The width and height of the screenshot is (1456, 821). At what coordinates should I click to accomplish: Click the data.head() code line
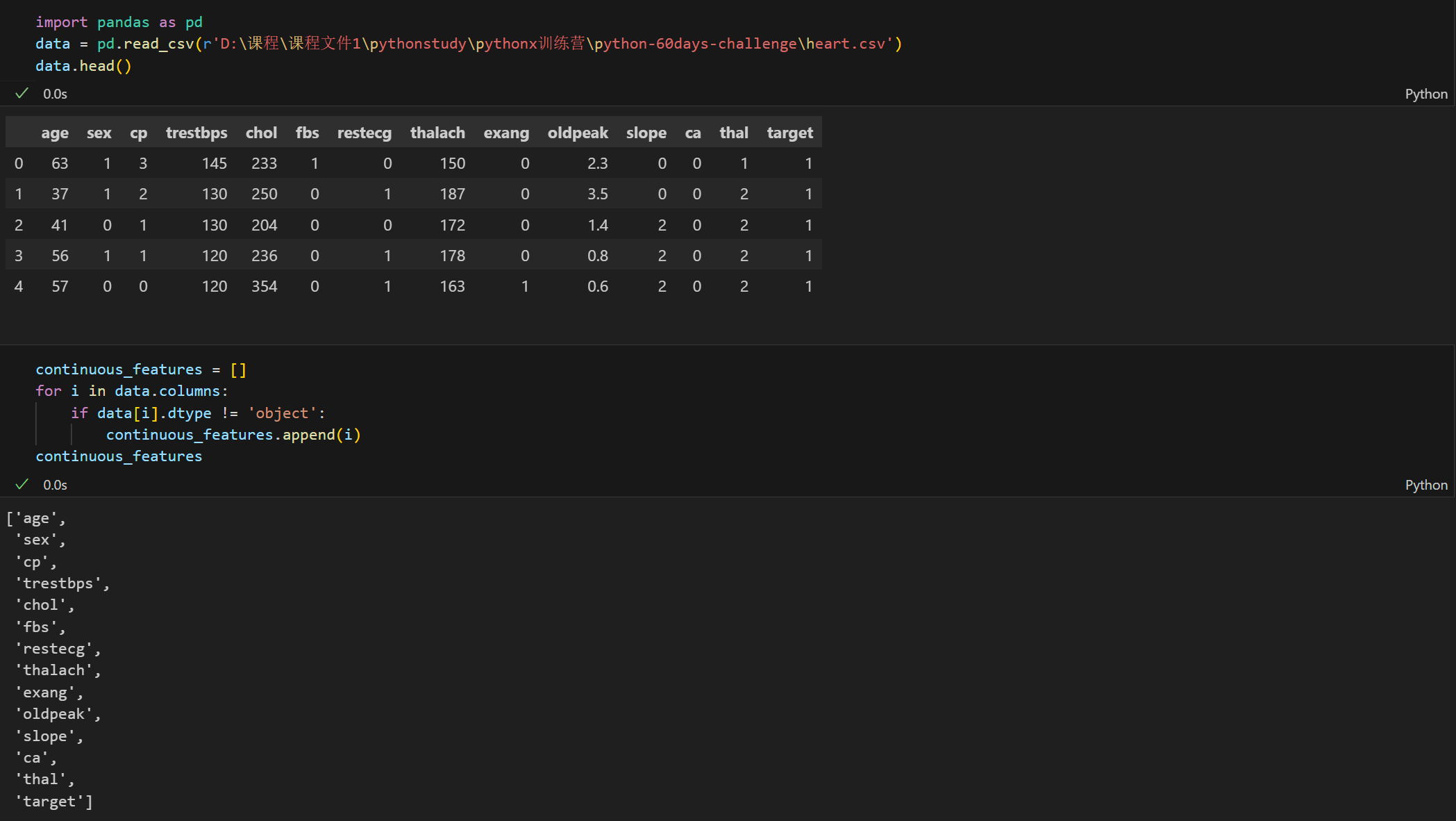point(83,66)
